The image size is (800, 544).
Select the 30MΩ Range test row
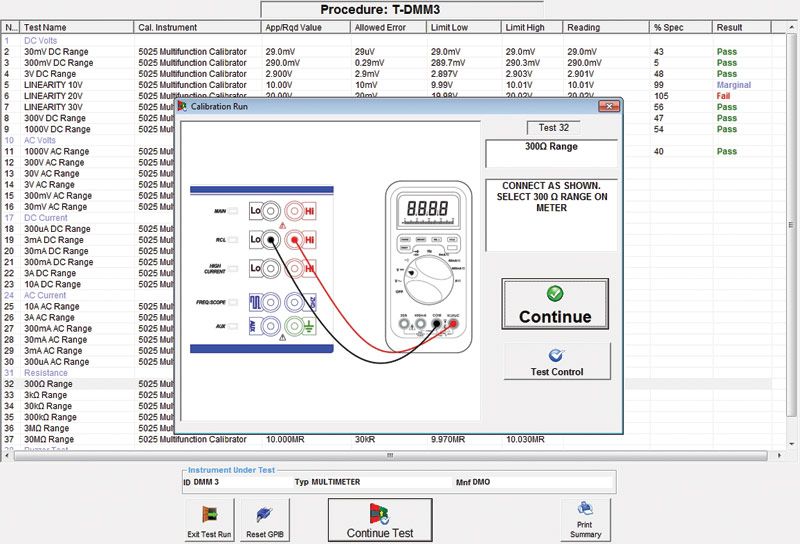pos(62,439)
